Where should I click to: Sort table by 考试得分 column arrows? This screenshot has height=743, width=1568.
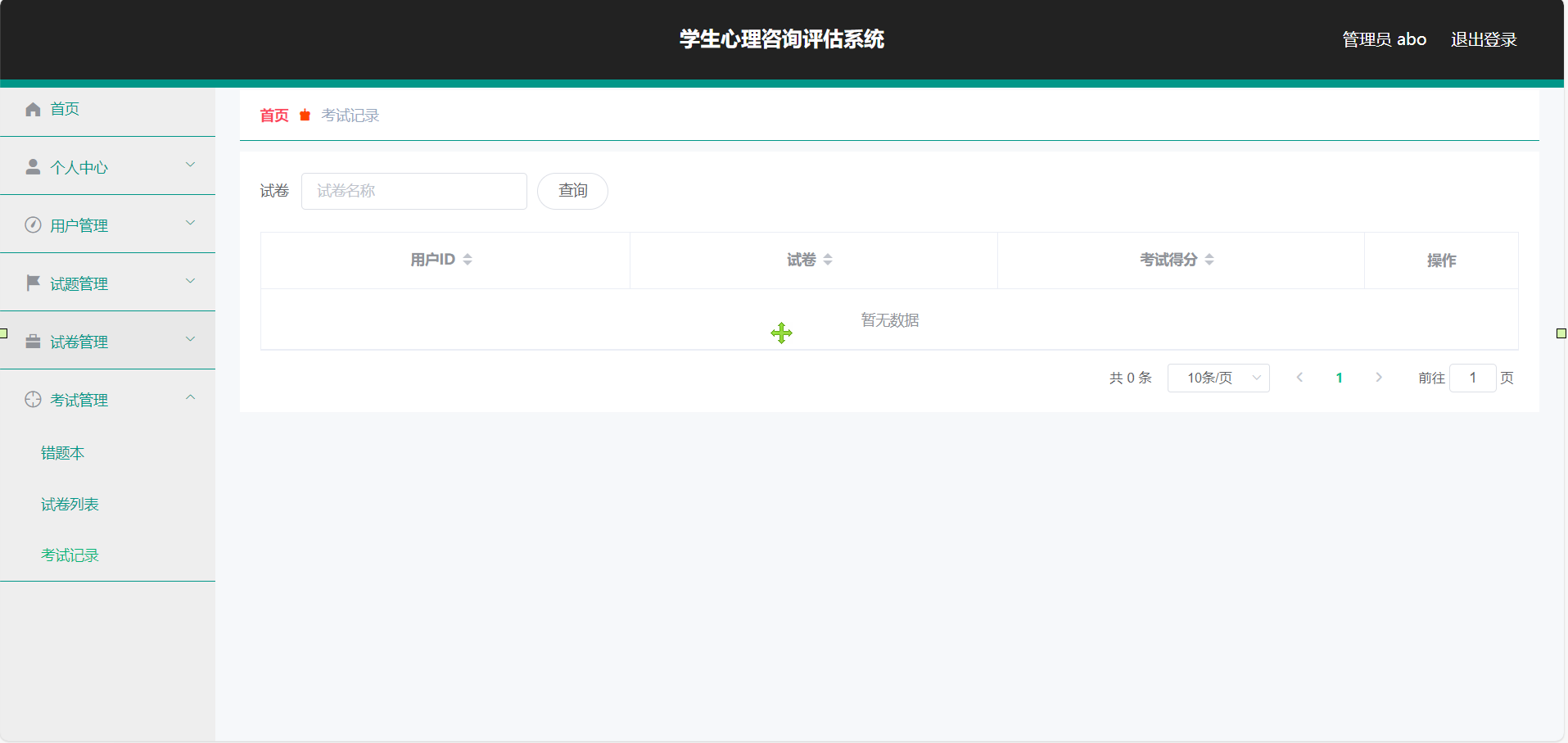[1209, 260]
